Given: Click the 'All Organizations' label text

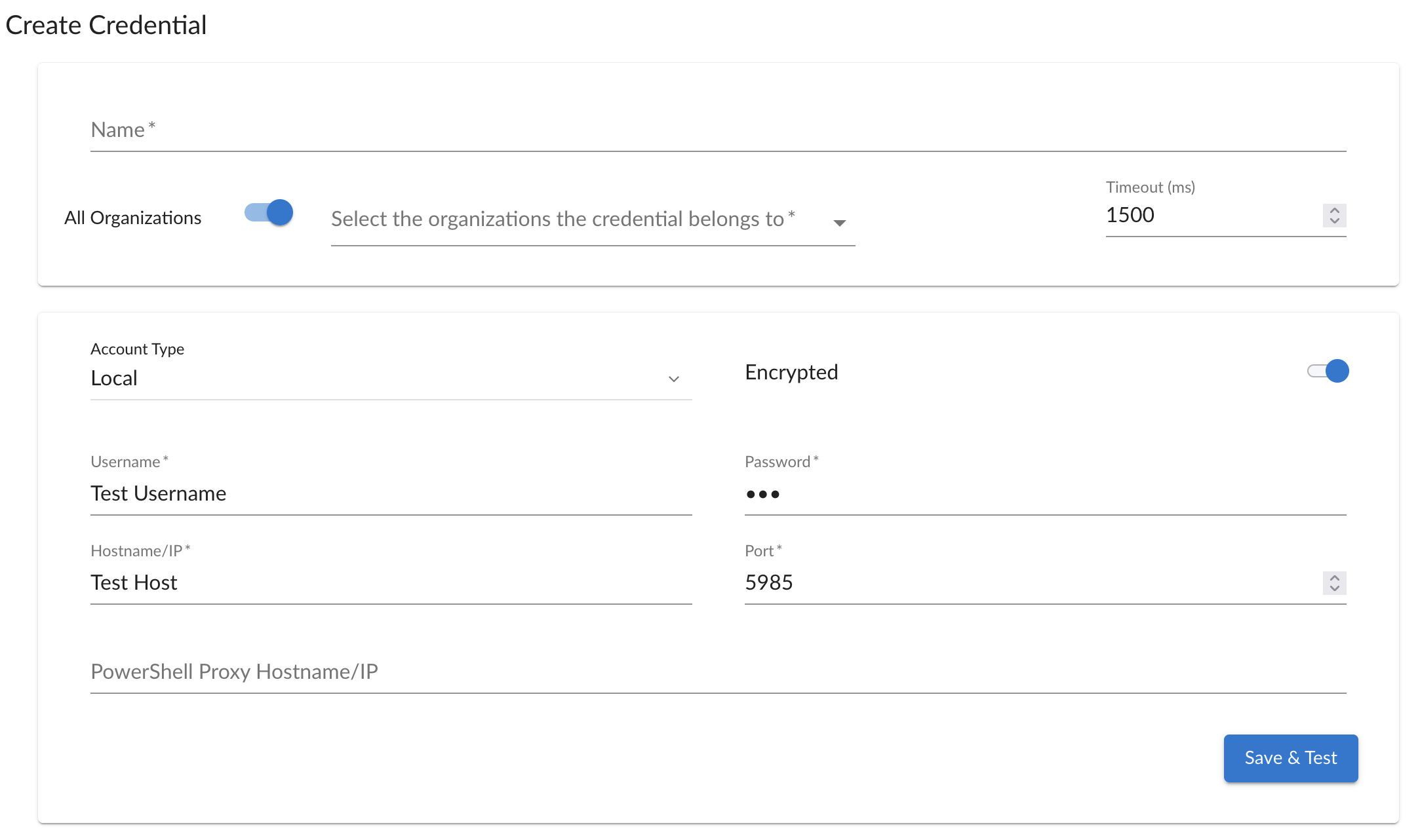Looking at the screenshot, I should (x=132, y=218).
